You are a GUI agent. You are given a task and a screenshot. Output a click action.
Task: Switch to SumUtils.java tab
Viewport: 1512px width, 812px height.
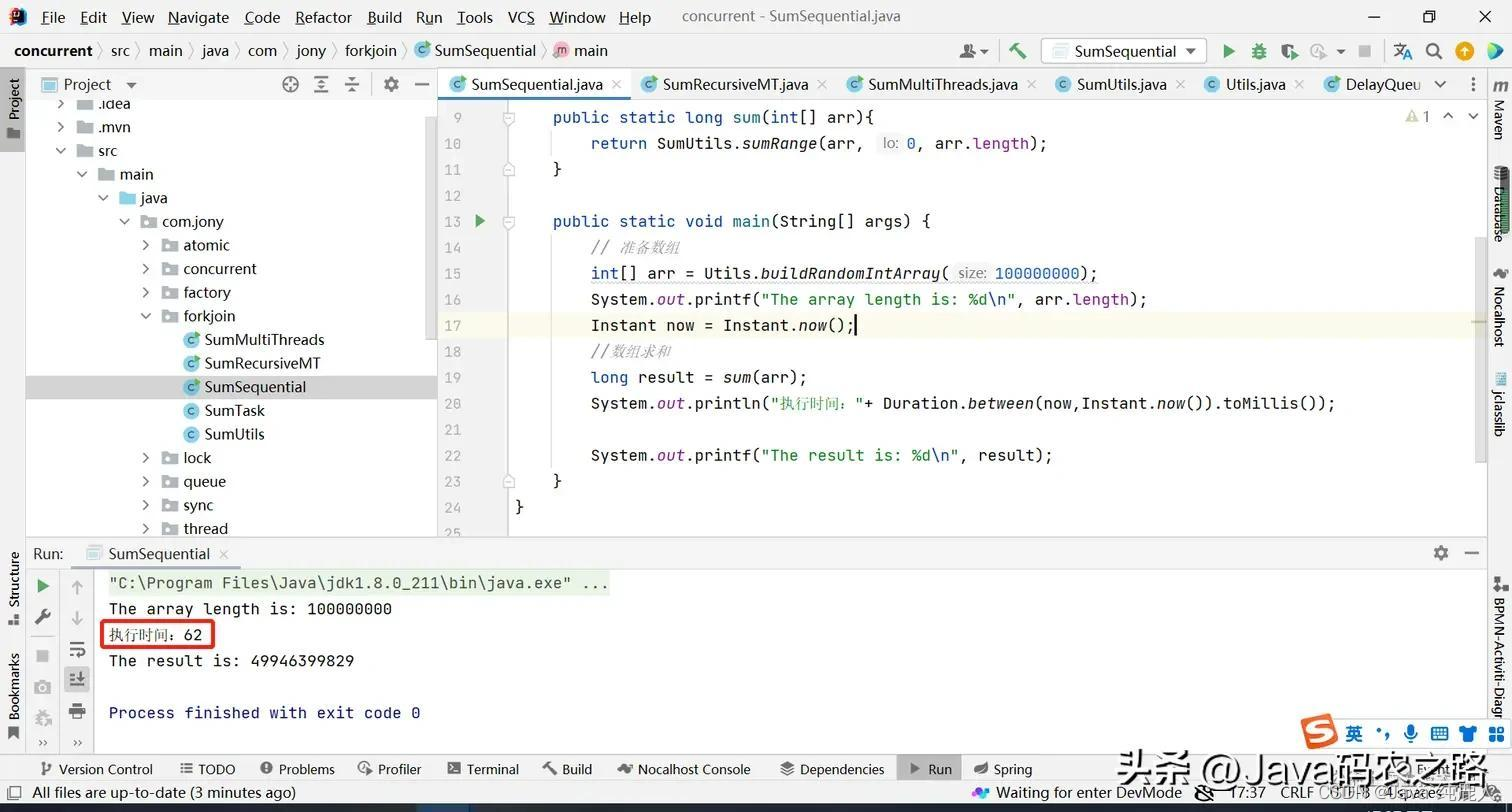1121,84
